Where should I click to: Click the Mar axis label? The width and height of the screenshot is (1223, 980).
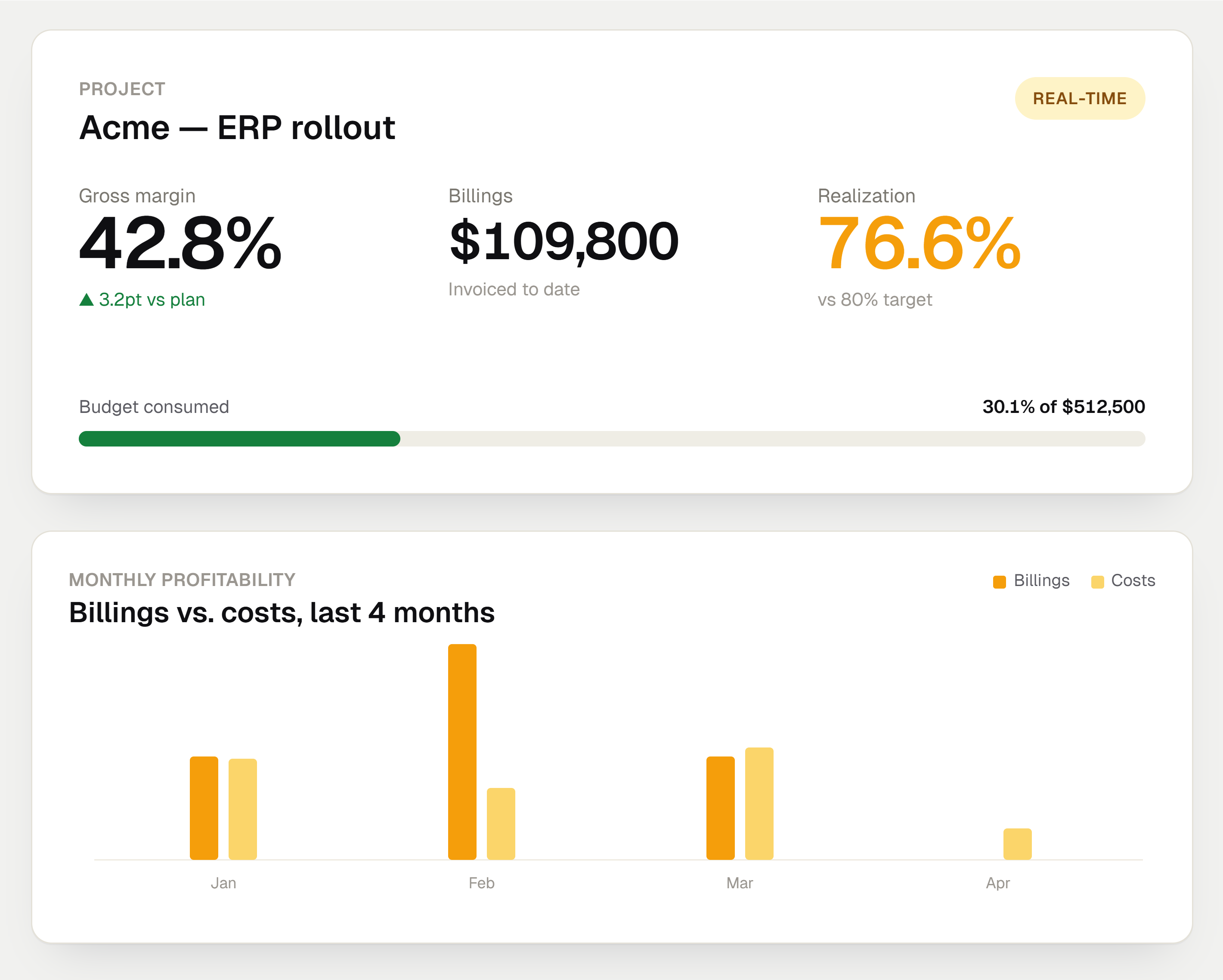coord(740,883)
